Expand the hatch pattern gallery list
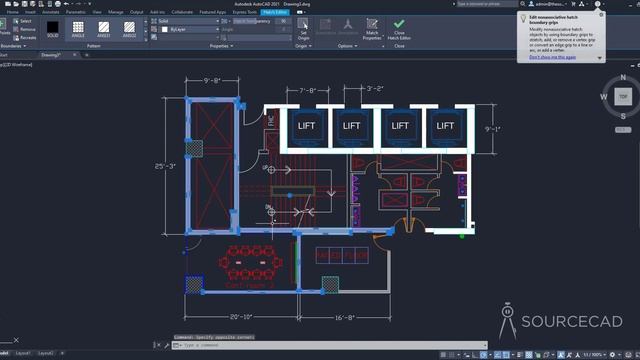640x360 pixels. click(x=146, y=39)
